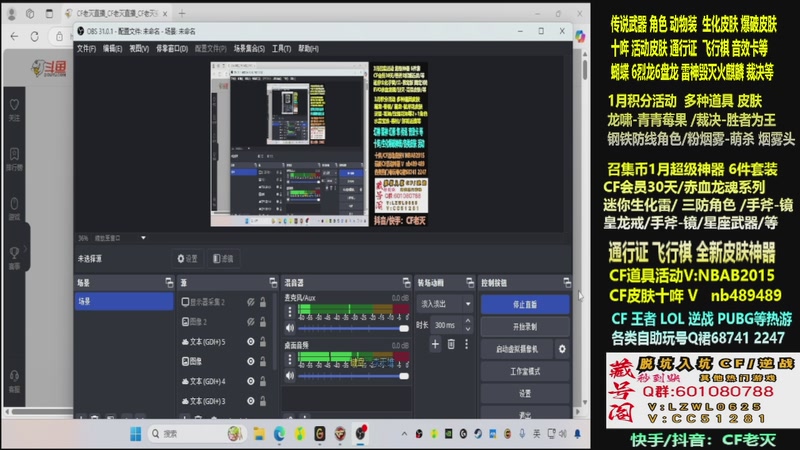Adjust the 桌面音频 volume slider
The height and width of the screenshot is (450, 800).
[x=354, y=376]
